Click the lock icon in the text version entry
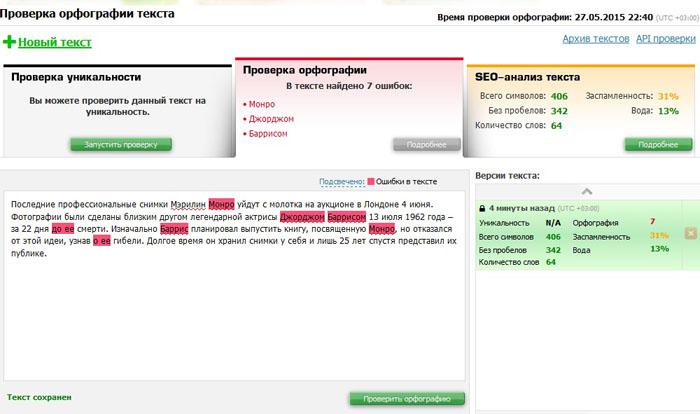The height and width of the screenshot is (414, 700). tap(482, 209)
